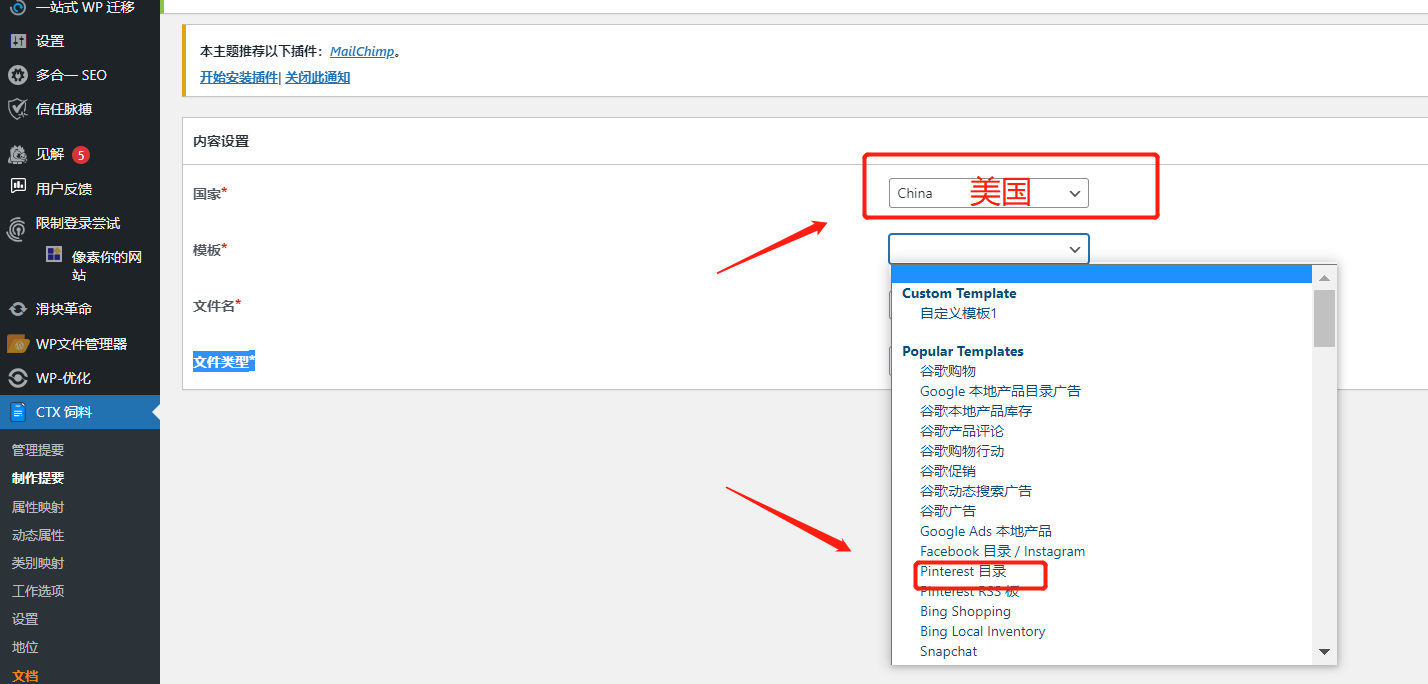Image resolution: width=1428 pixels, height=684 pixels.
Task: Click the MailChimp plugin link
Action: click(x=362, y=51)
